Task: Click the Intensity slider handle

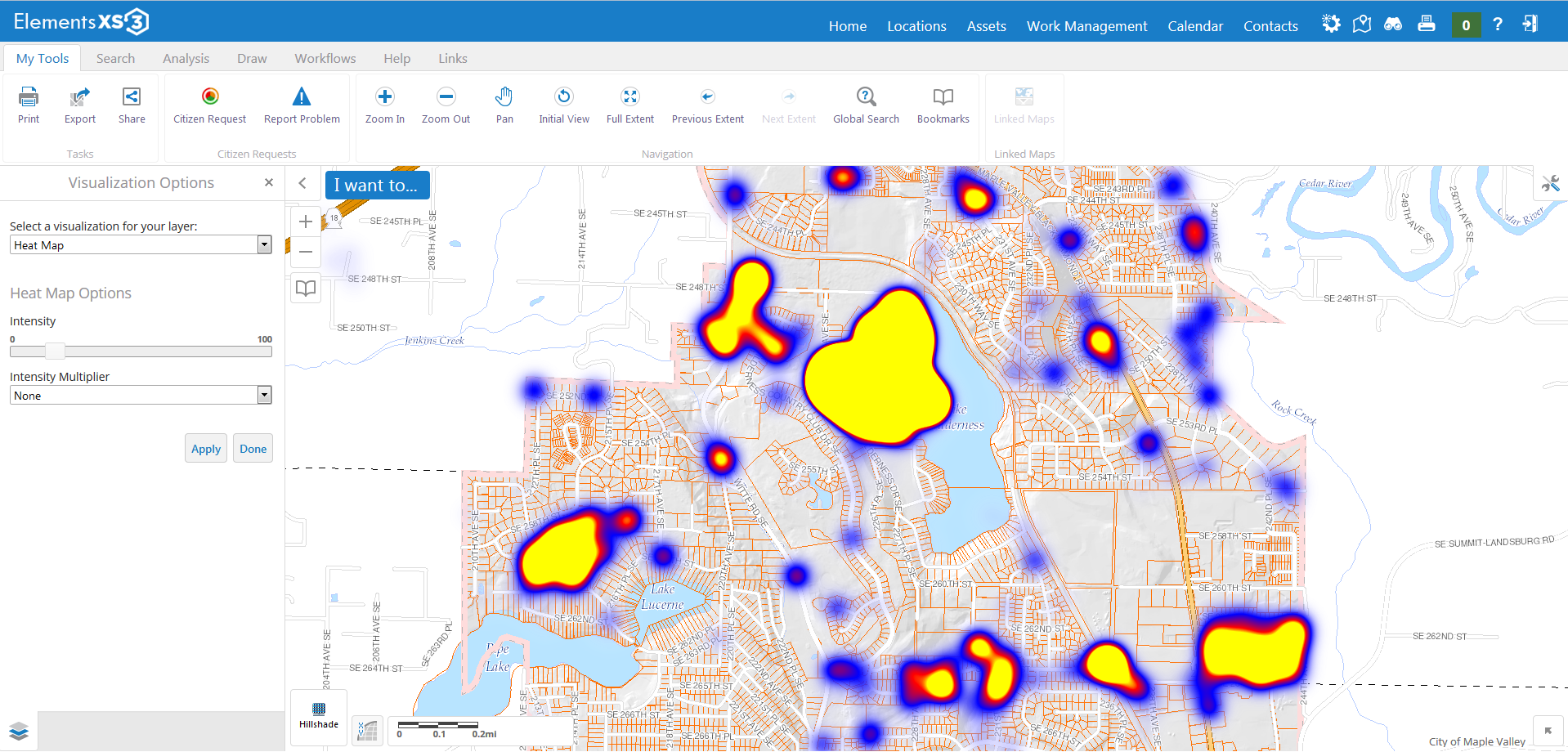Action: point(55,351)
